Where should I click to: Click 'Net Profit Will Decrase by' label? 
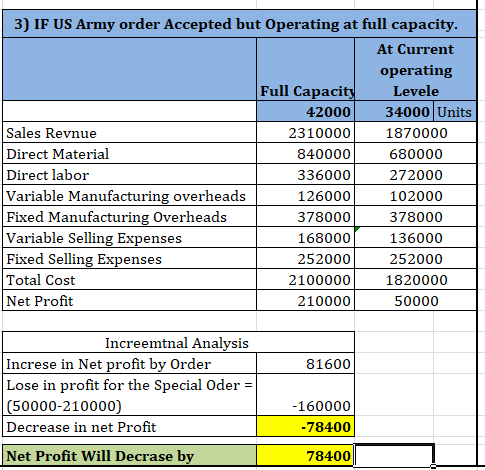129,455
